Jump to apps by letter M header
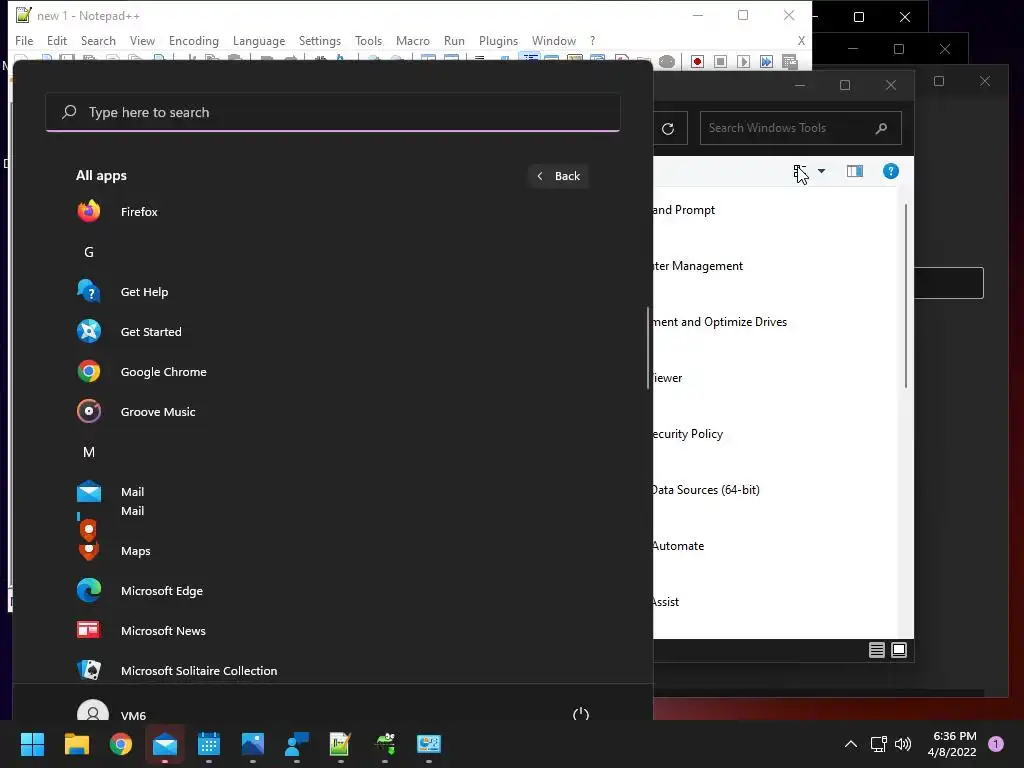Viewport: 1024px width, 768px height. 89,452
